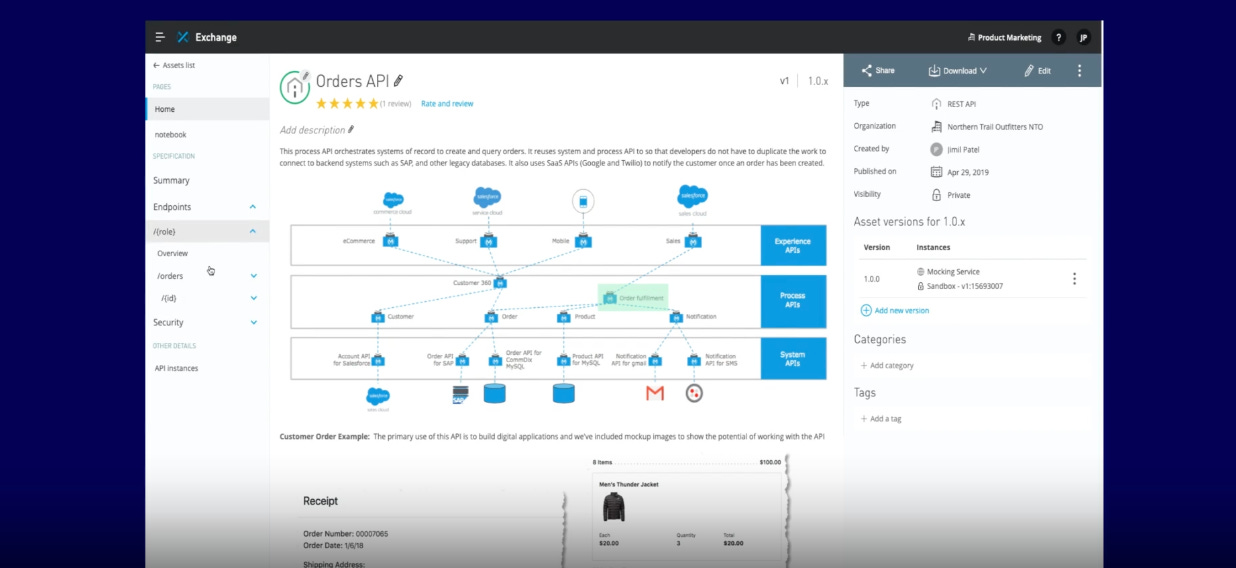The height and width of the screenshot is (568, 1236).
Task: Click the Edit button
Action: [1038, 71]
